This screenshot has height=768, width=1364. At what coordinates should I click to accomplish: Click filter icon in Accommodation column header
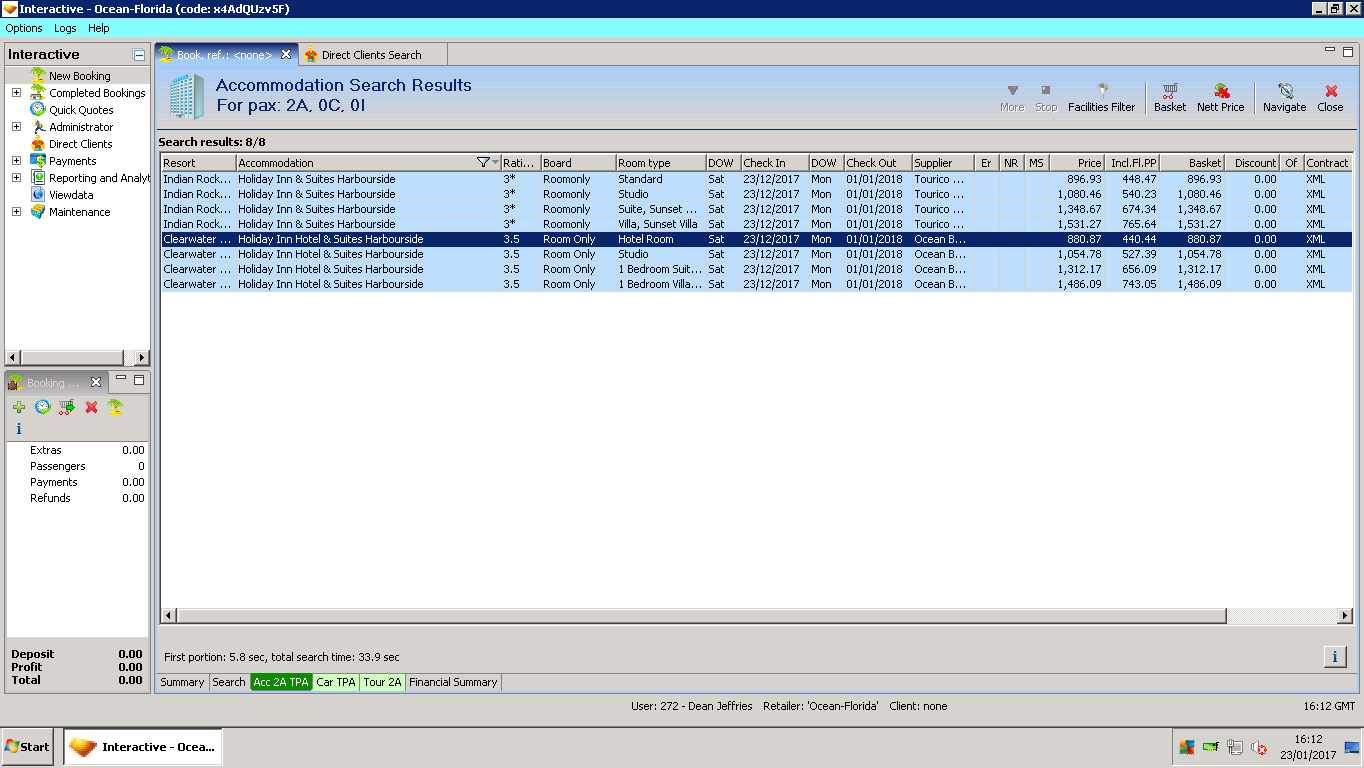point(483,162)
